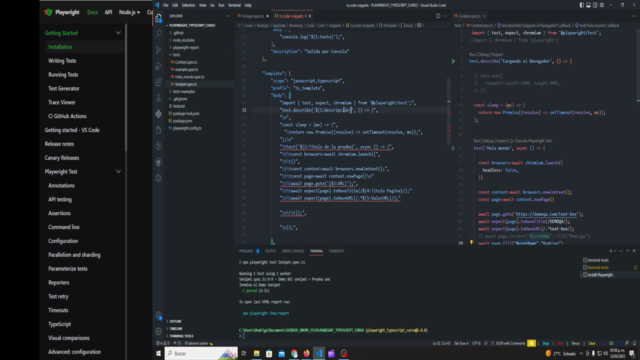Open the Search view in the activity bar
The height and width of the screenshot is (360, 640).
coord(158,34)
